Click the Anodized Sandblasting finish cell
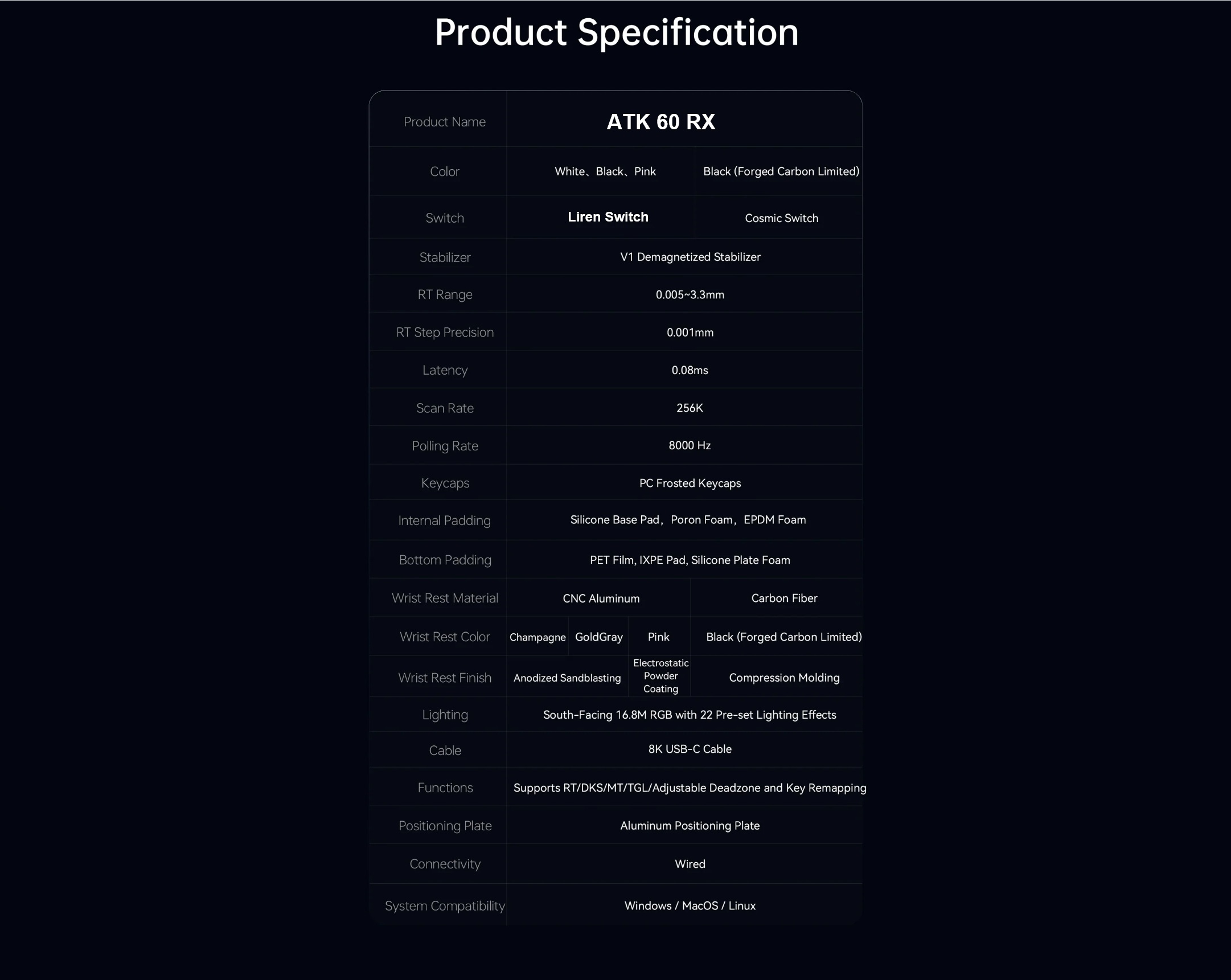 tap(567, 678)
